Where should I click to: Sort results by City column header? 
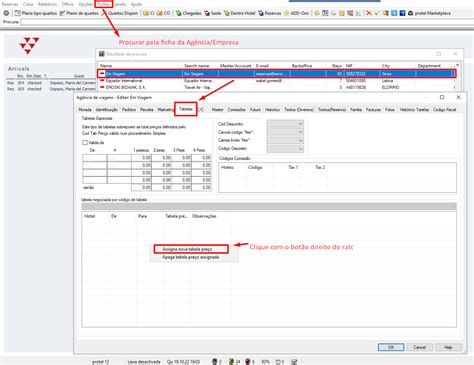(385, 66)
